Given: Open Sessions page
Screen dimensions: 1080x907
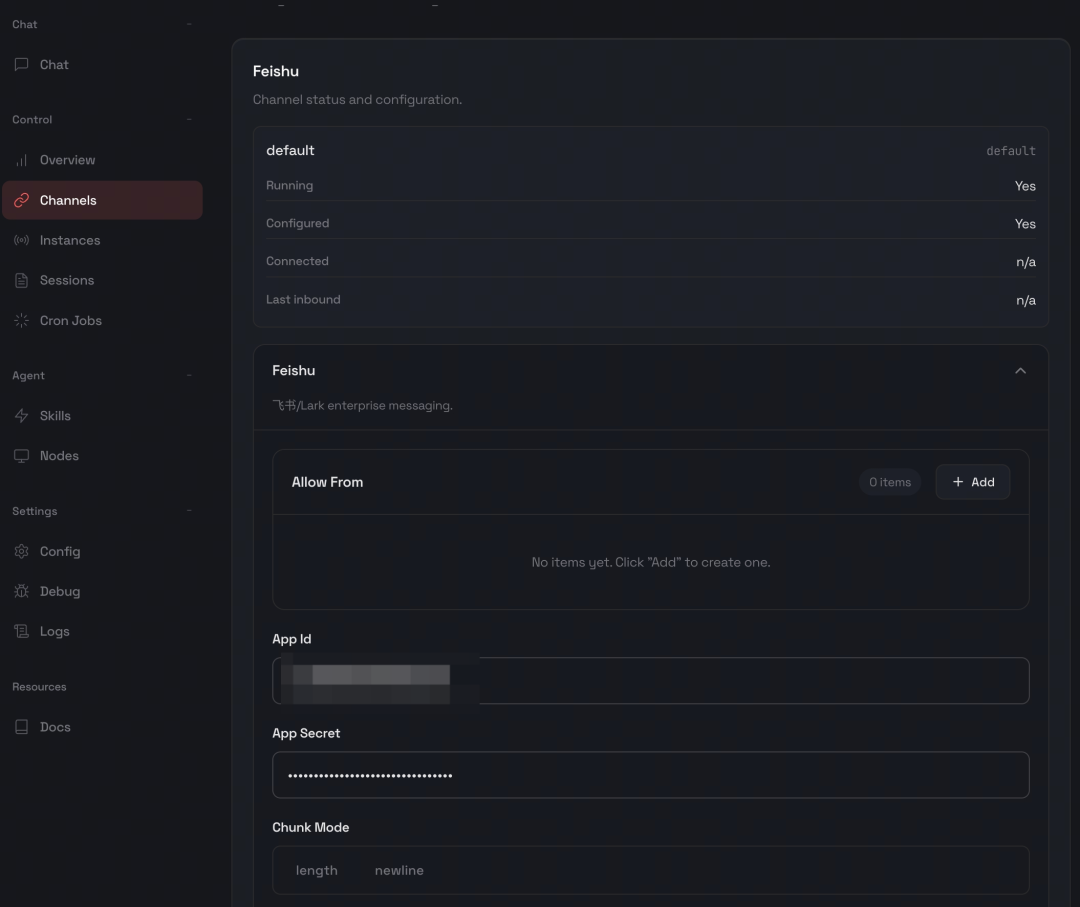Looking at the screenshot, I should [102, 280].
